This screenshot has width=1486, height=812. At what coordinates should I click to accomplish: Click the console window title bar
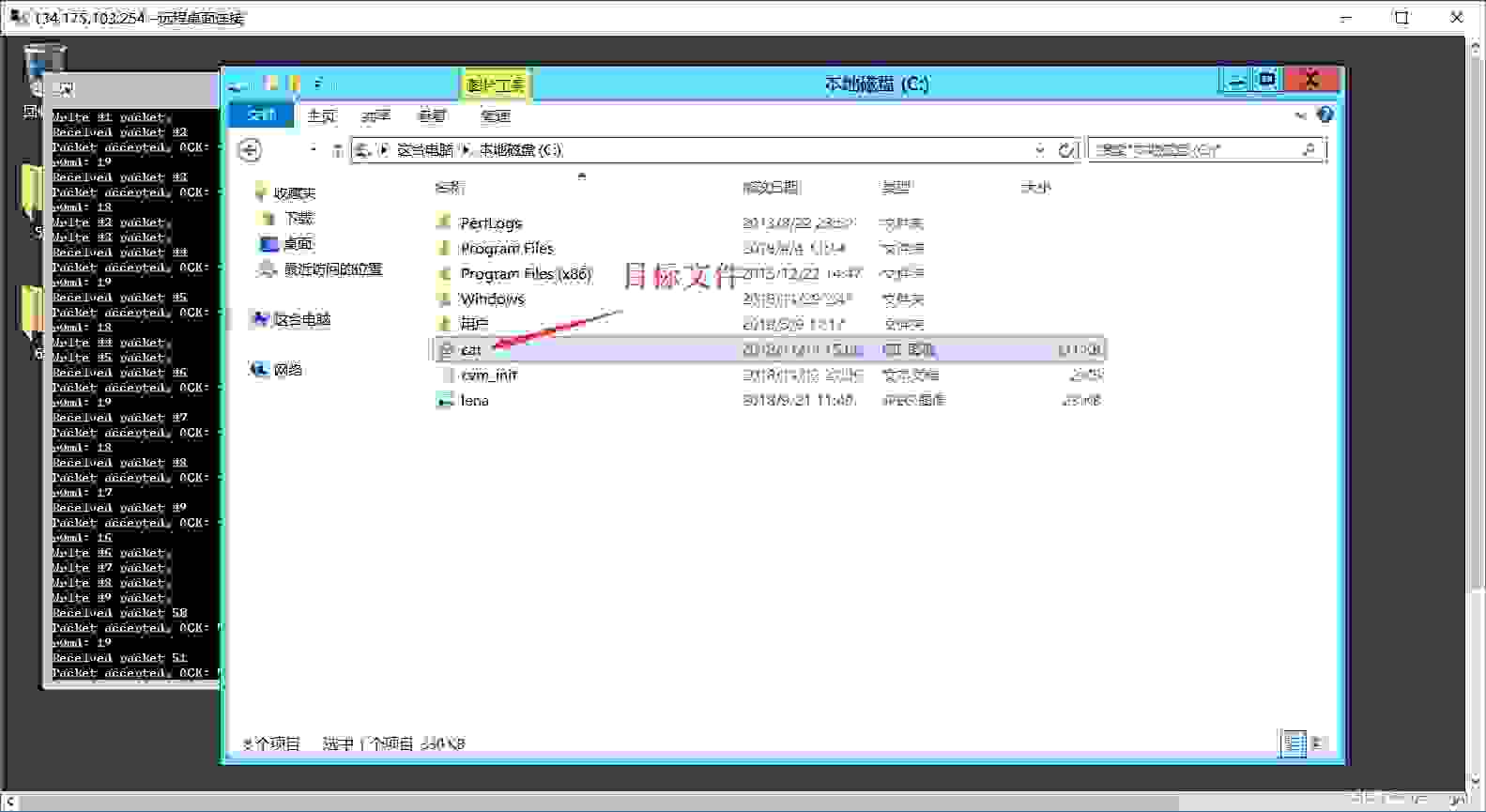click(x=132, y=90)
